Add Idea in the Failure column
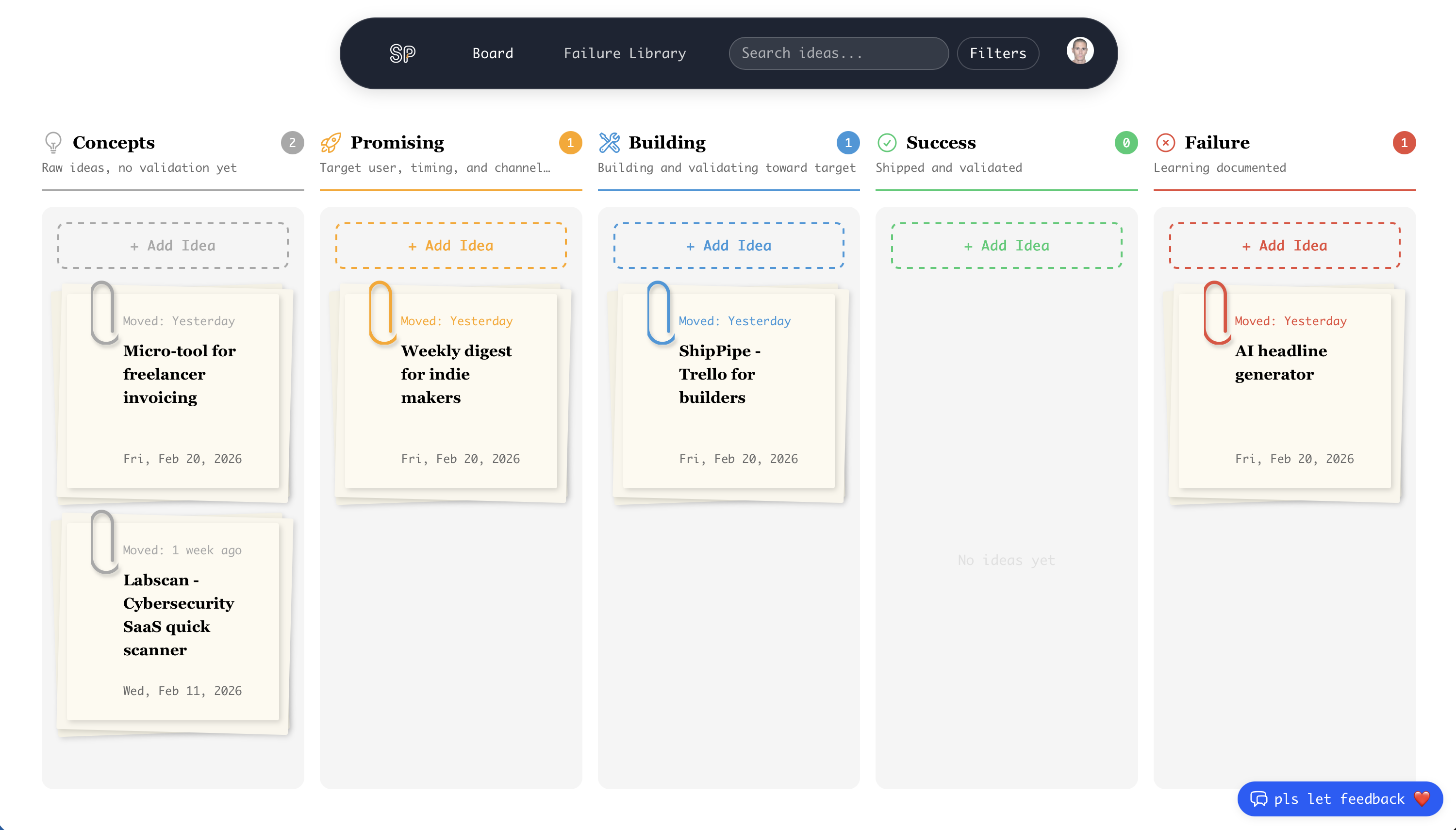1456x830 pixels. [1285, 246]
